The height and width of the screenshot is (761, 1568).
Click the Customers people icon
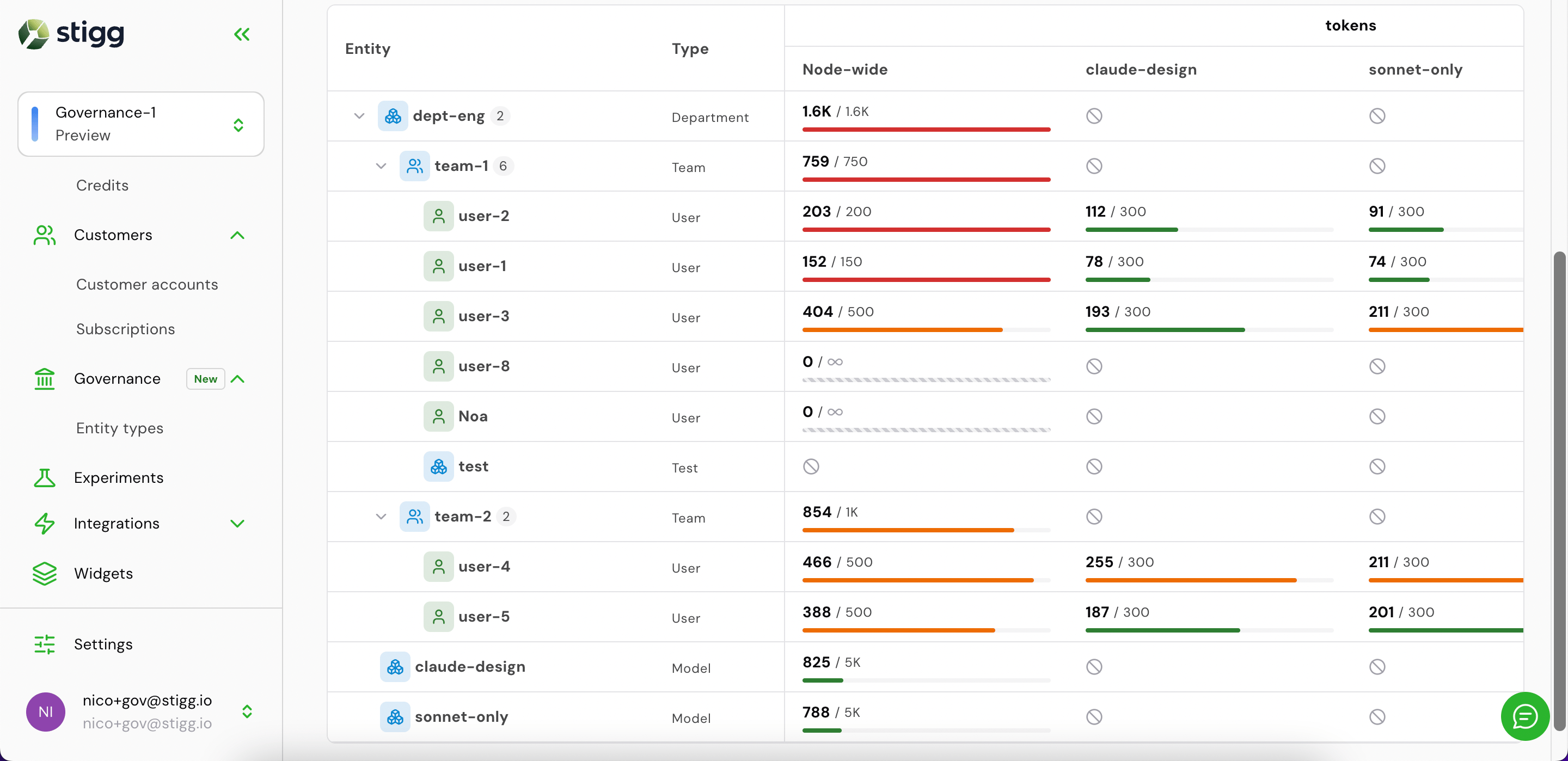pyautogui.click(x=45, y=235)
